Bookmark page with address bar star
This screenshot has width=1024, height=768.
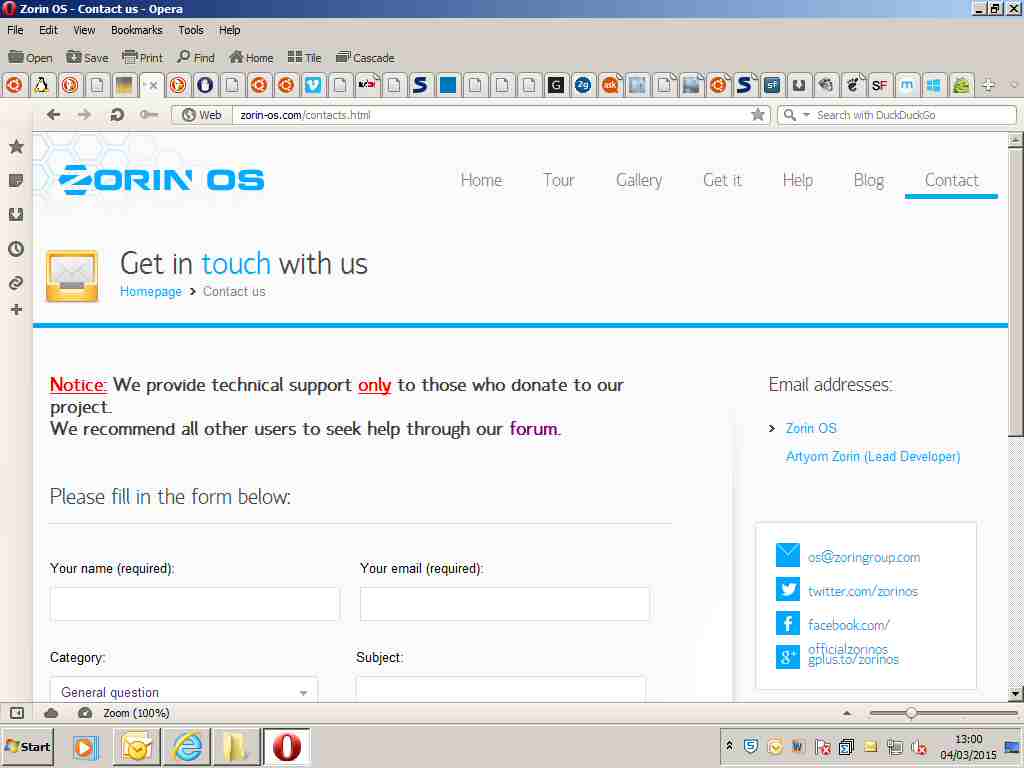pyautogui.click(x=758, y=115)
